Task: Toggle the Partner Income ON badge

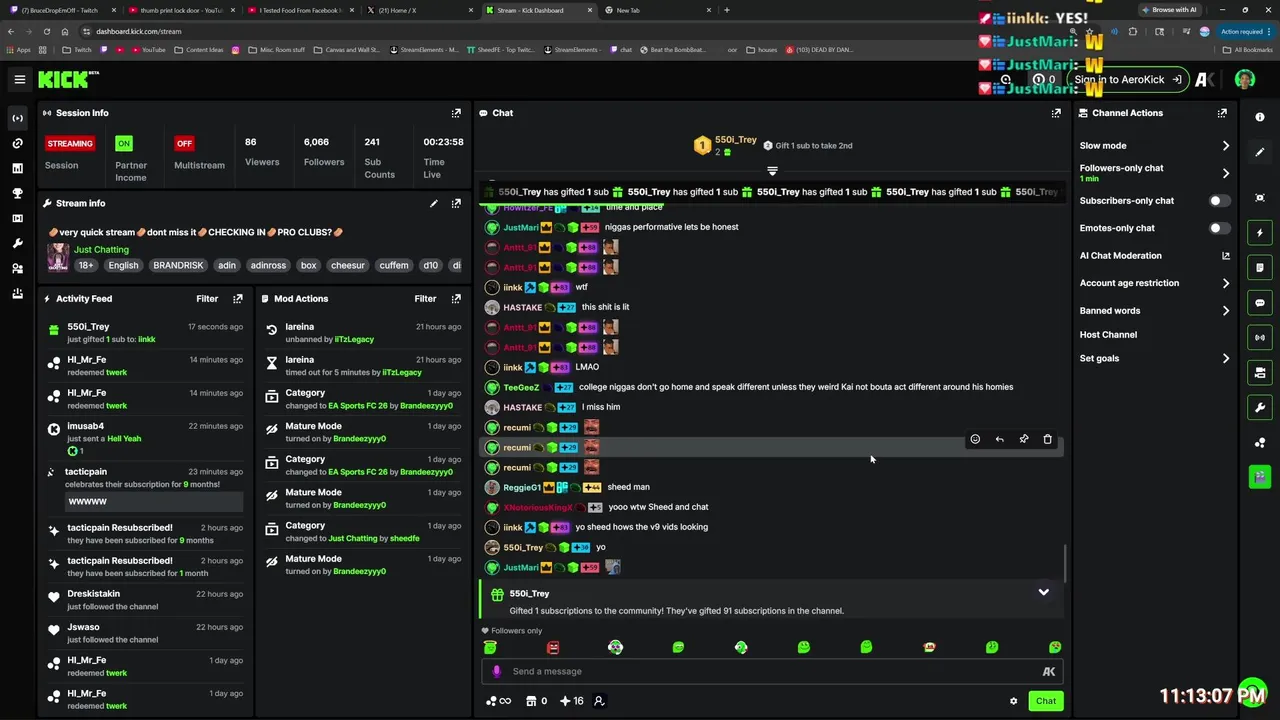Action: click(124, 143)
